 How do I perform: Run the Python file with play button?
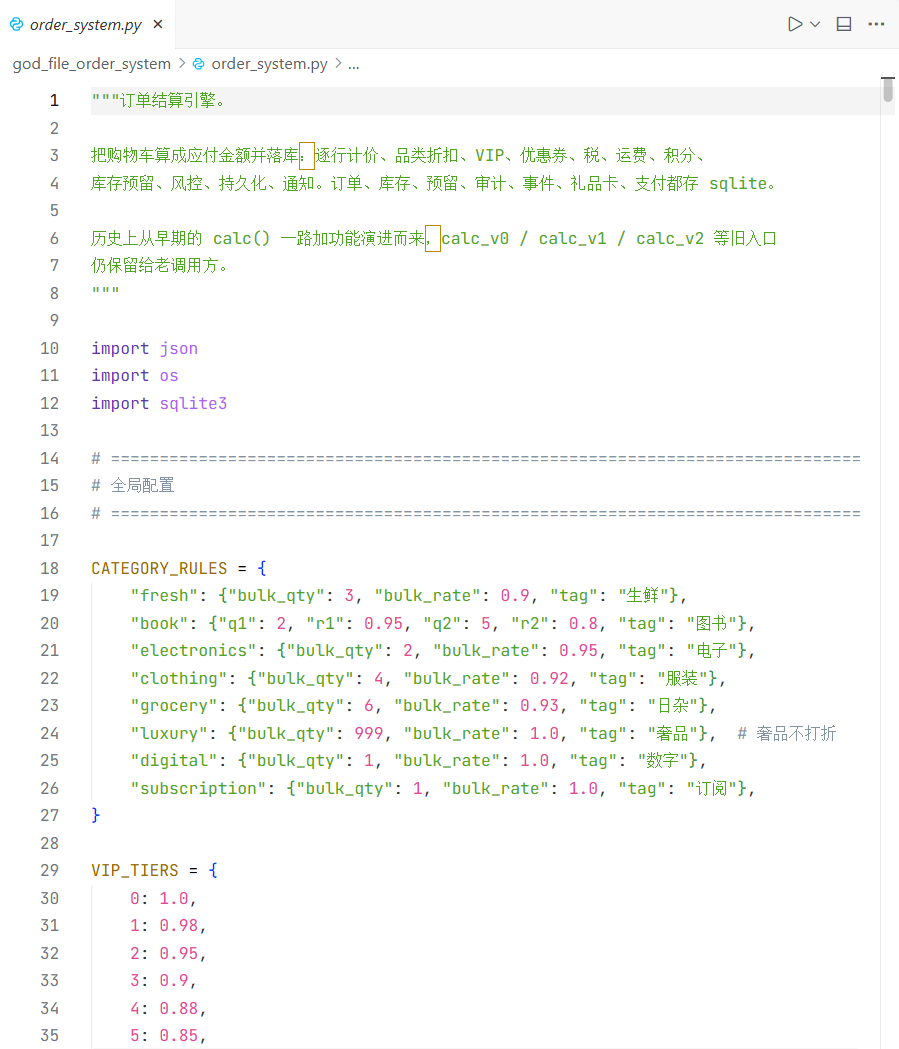pyautogui.click(x=795, y=25)
